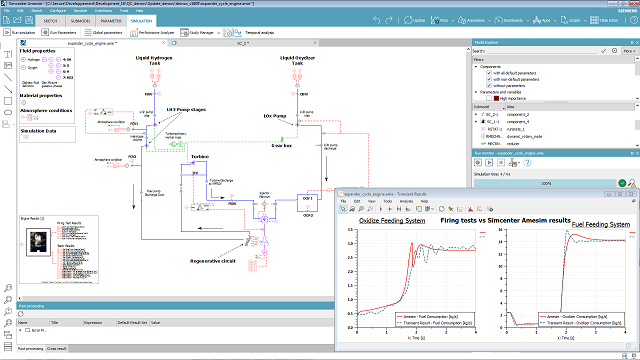Screen dimensions: 640x360
Task: Click the Undo arrow icon
Action: pyautogui.click(x=376, y=20)
